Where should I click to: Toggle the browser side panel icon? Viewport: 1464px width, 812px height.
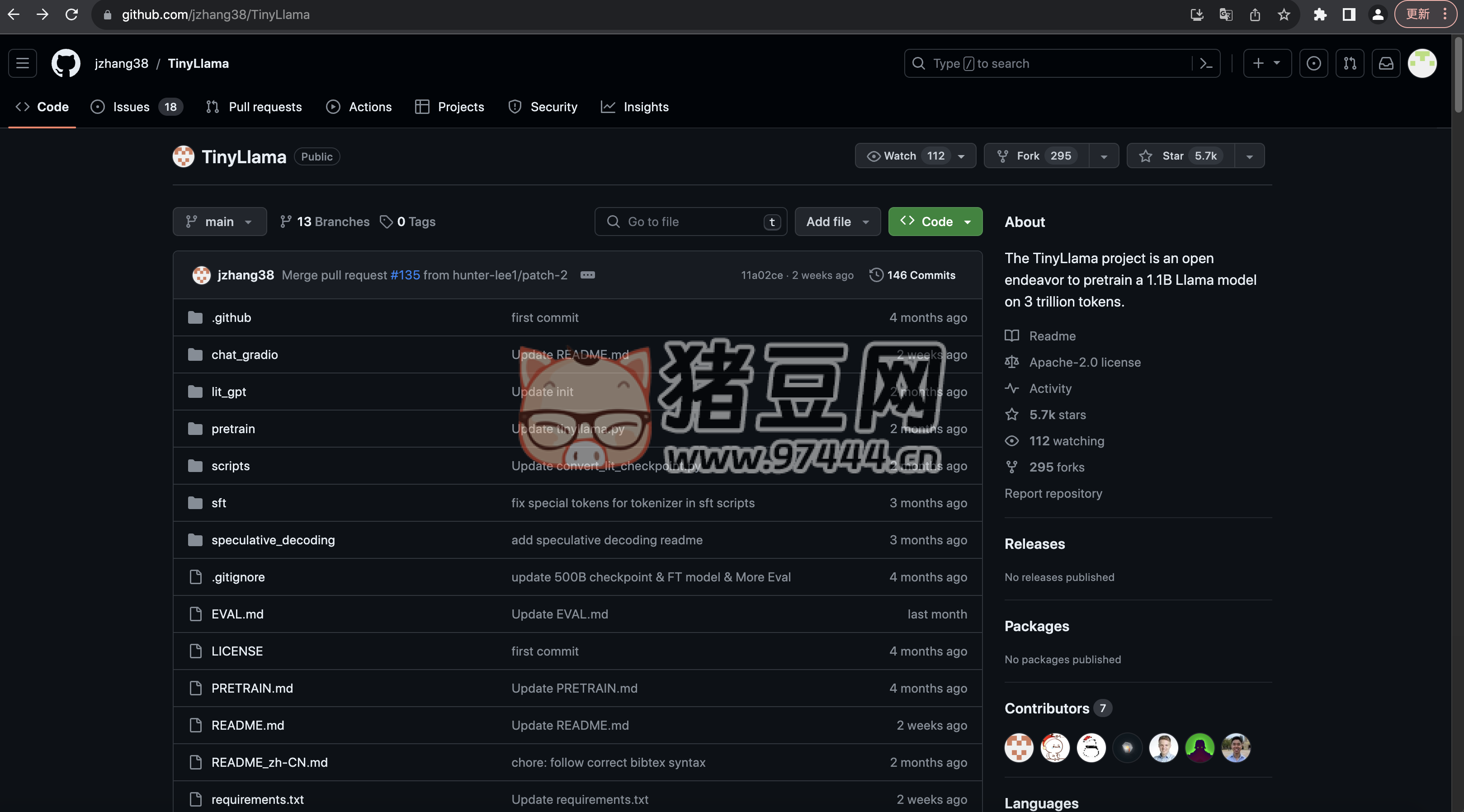click(1349, 14)
